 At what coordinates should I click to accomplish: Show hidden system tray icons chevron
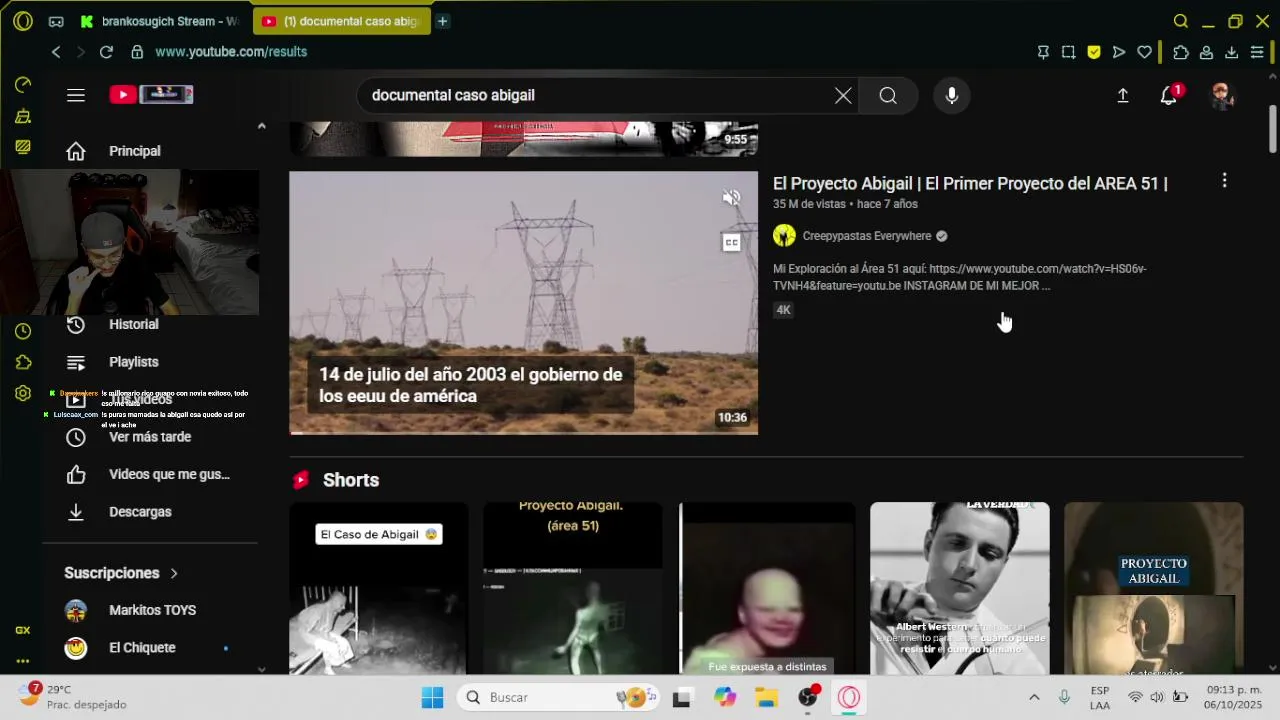click(1034, 697)
